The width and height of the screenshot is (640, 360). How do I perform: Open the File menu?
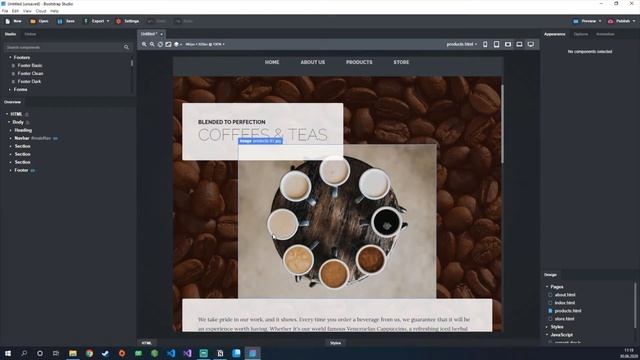(x=5, y=11)
